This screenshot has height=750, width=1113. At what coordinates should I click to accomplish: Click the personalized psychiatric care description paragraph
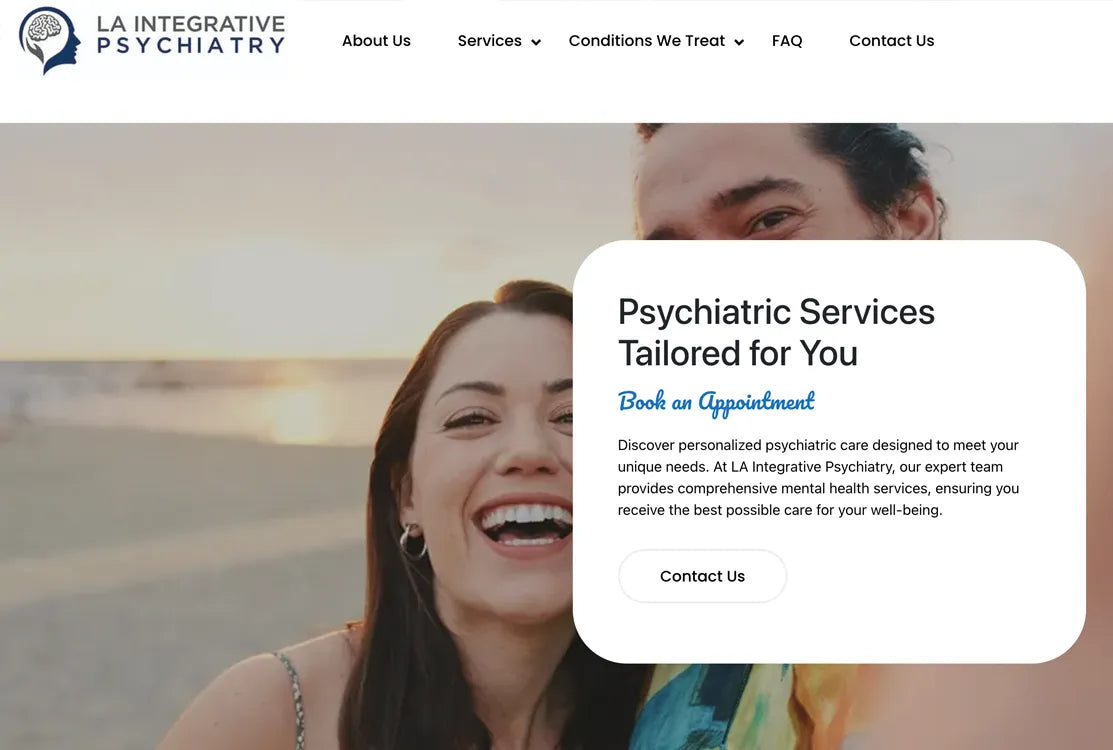[818, 478]
